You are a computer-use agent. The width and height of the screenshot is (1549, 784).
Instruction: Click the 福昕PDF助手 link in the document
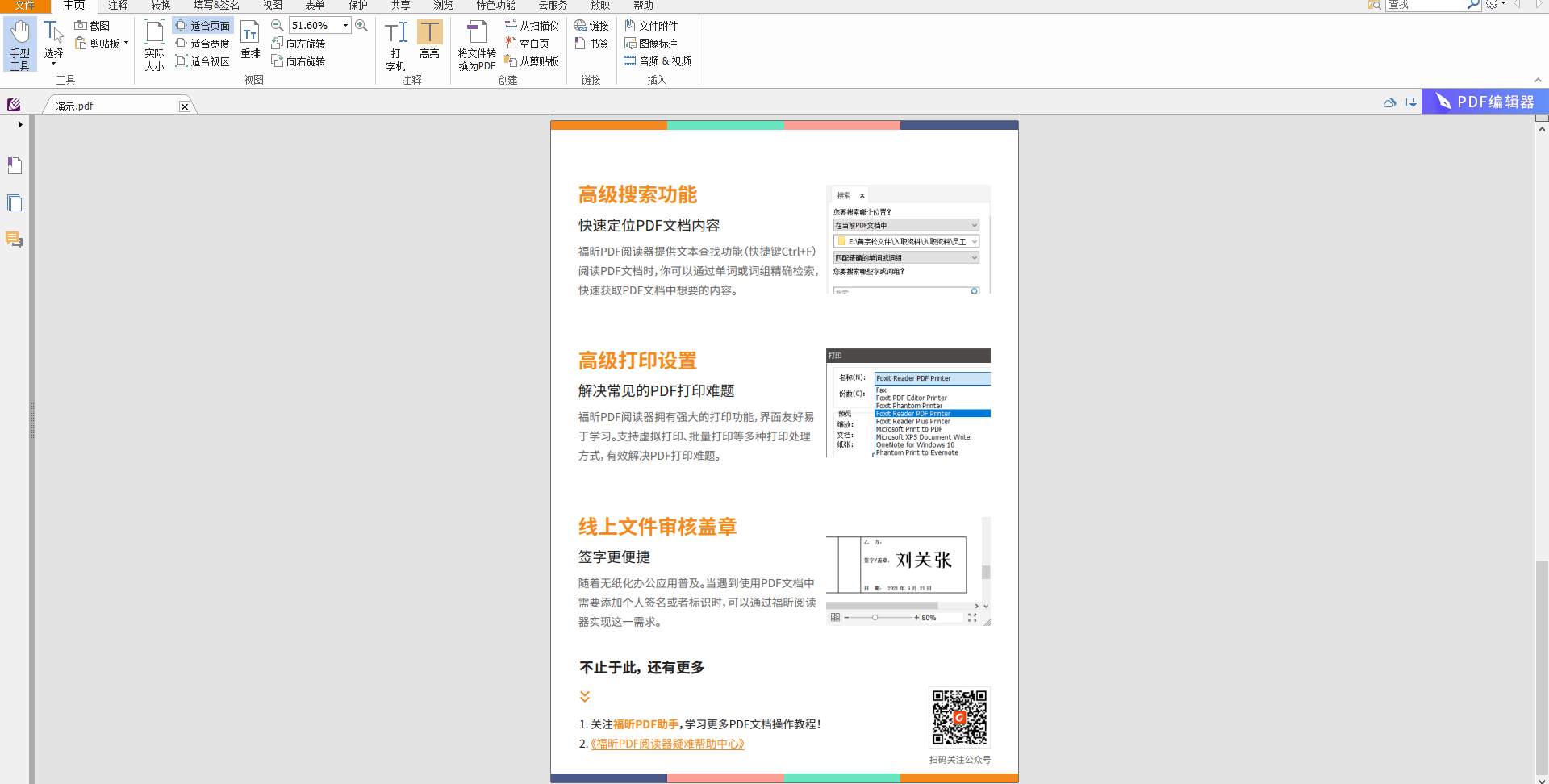[x=645, y=724]
